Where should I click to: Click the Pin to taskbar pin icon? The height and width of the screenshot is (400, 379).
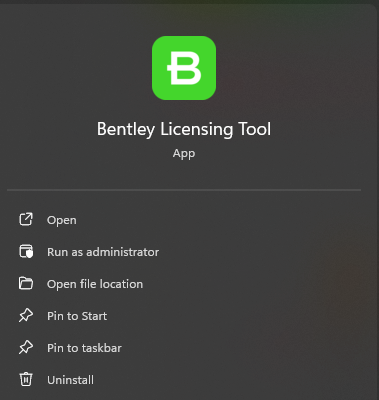pos(26,348)
